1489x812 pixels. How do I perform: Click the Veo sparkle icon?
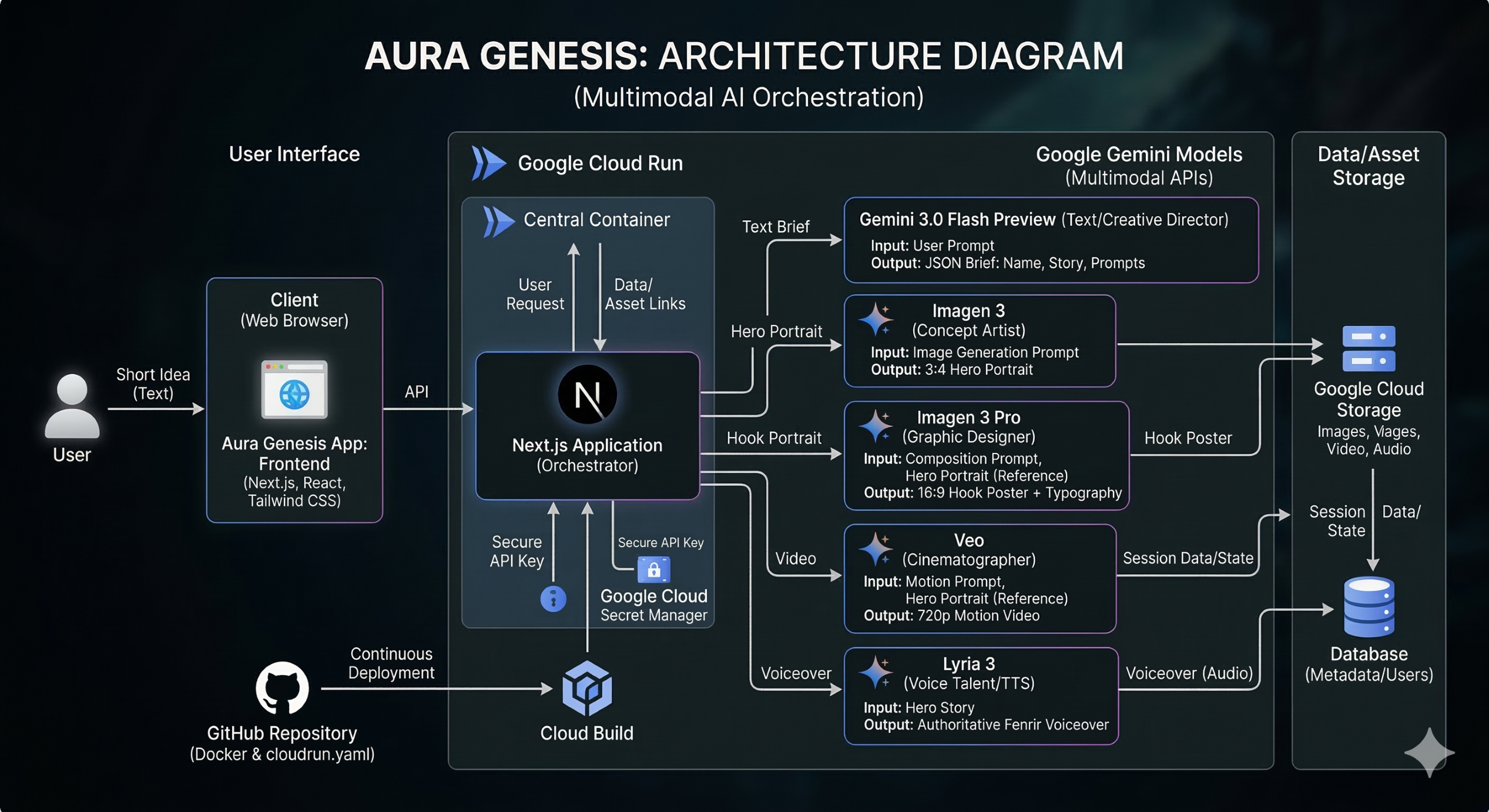click(x=876, y=549)
